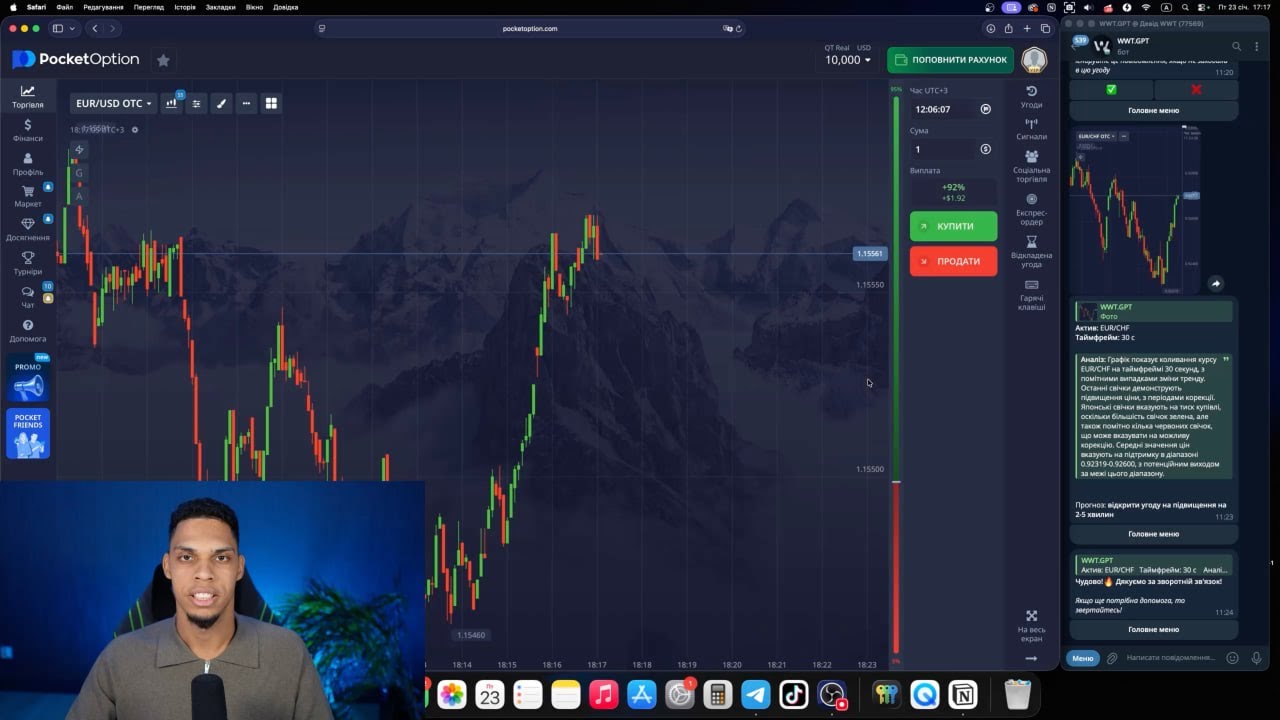Viewport: 1280px width, 720px height.
Task: Toggle the A chart overlay button
Action: [79, 196]
